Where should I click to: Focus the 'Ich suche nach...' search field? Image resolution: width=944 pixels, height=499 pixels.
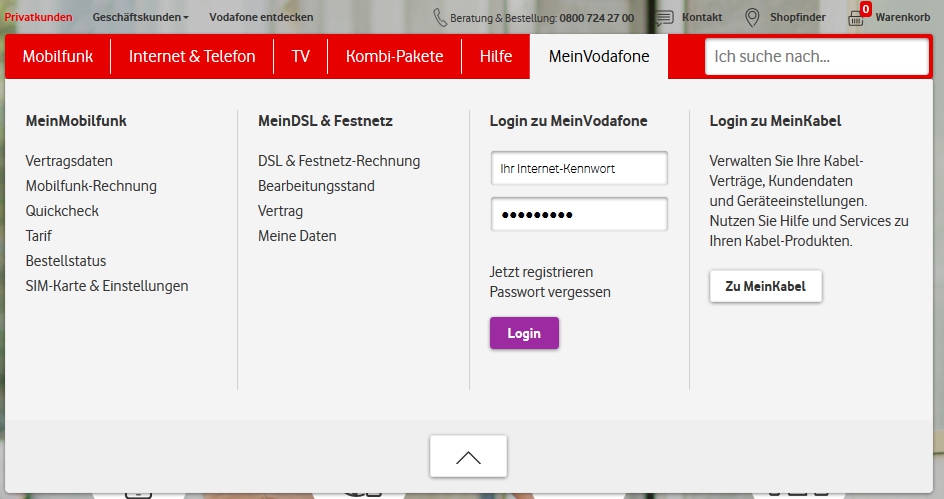(816, 57)
